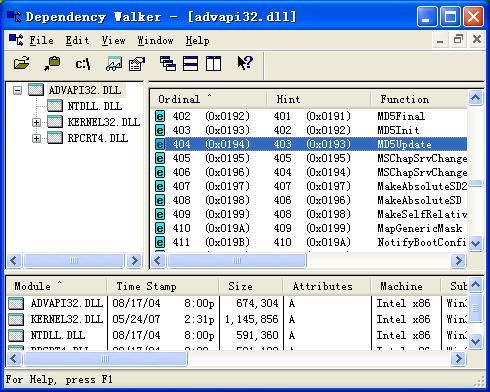
Task: Open the Window menu
Action: 155,41
